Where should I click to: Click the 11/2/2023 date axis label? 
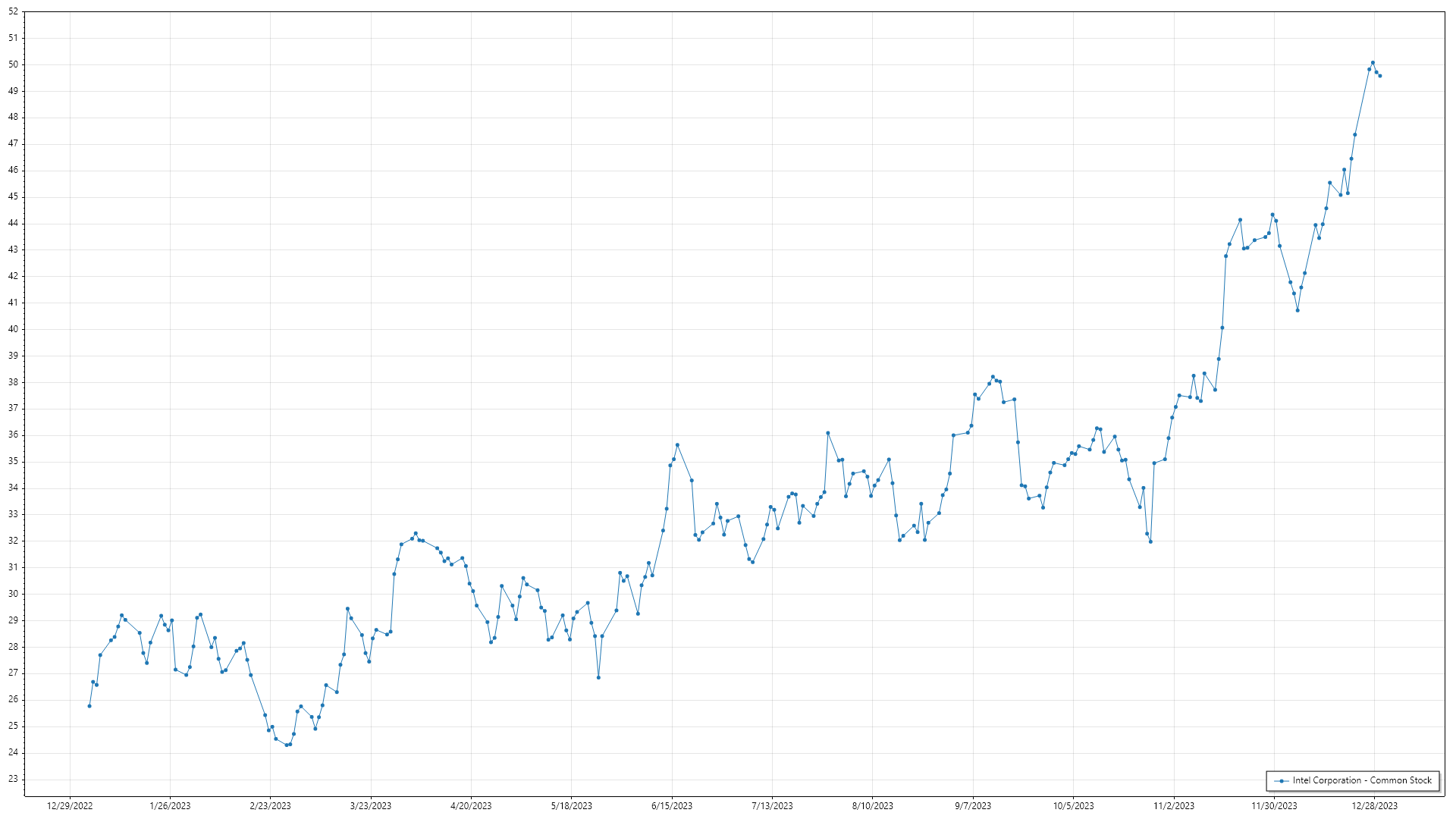pos(1174,806)
